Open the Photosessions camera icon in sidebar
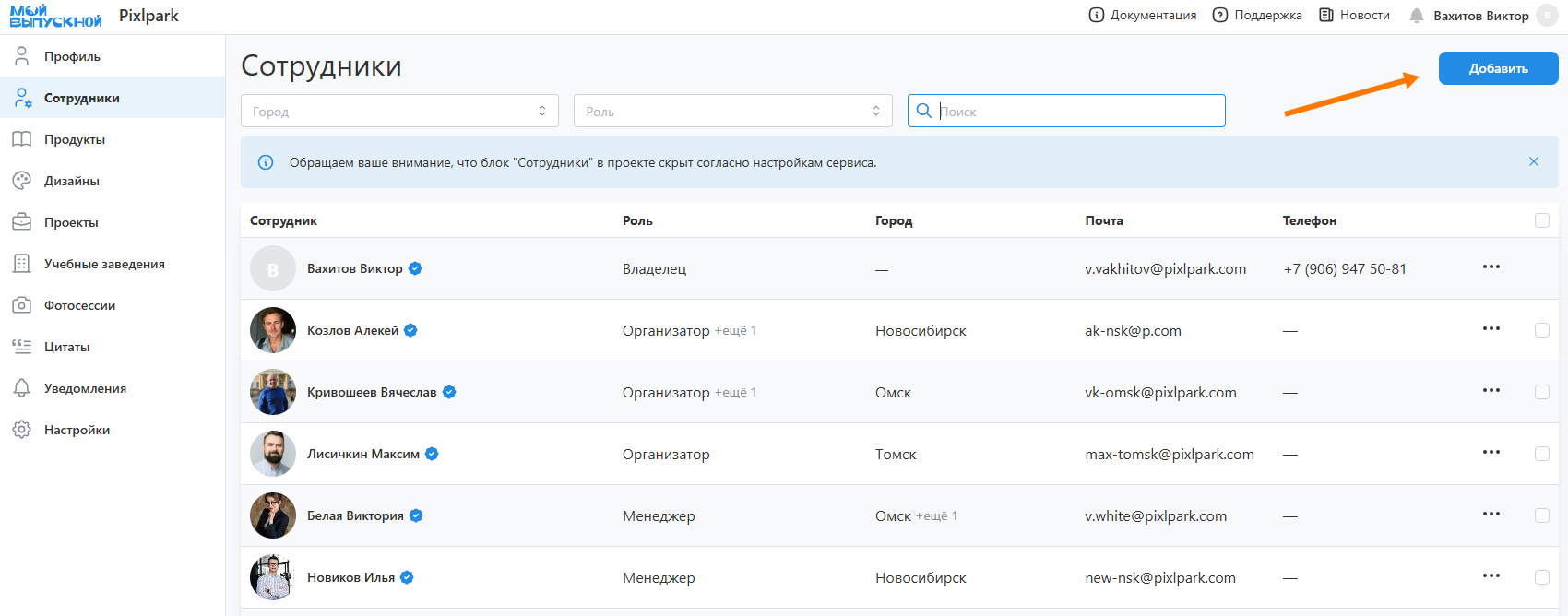Viewport: 1568px width, 616px height. point(22,305)
